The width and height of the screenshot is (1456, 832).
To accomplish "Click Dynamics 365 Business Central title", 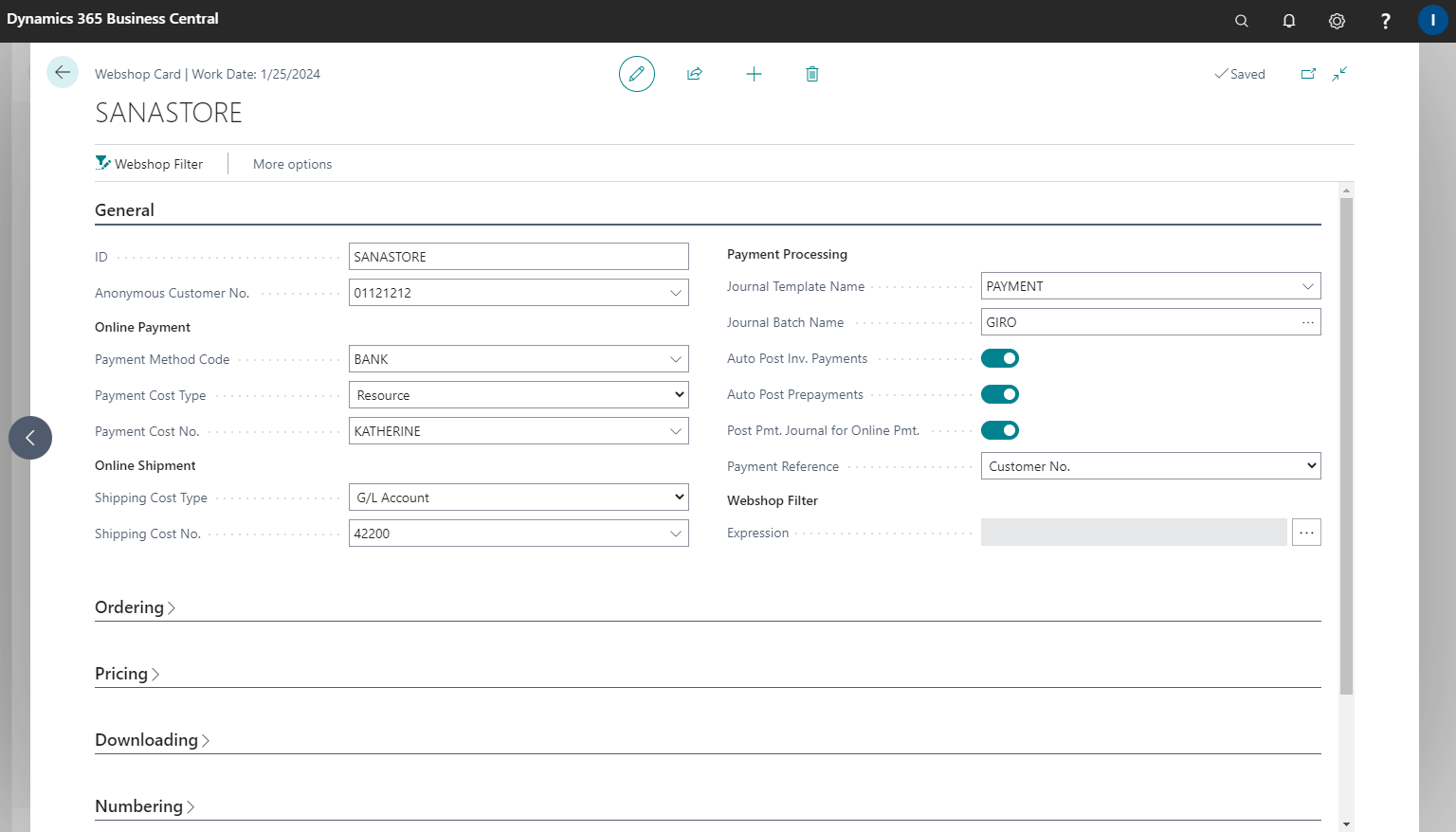I will [x=113, y=19].
